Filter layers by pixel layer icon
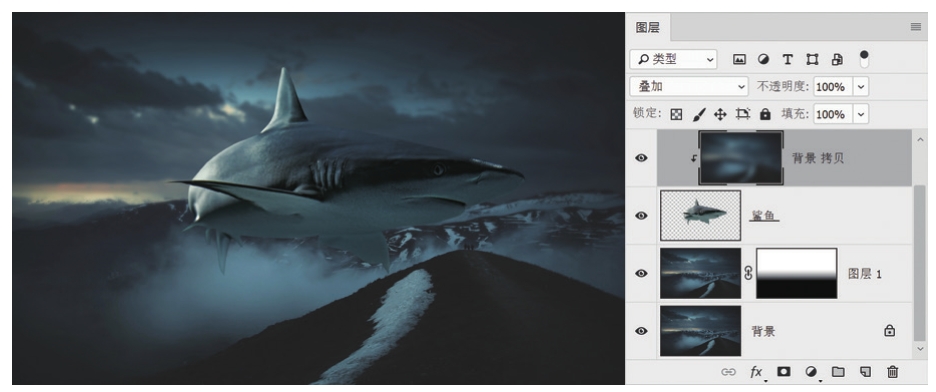 (x=739, y=59)
